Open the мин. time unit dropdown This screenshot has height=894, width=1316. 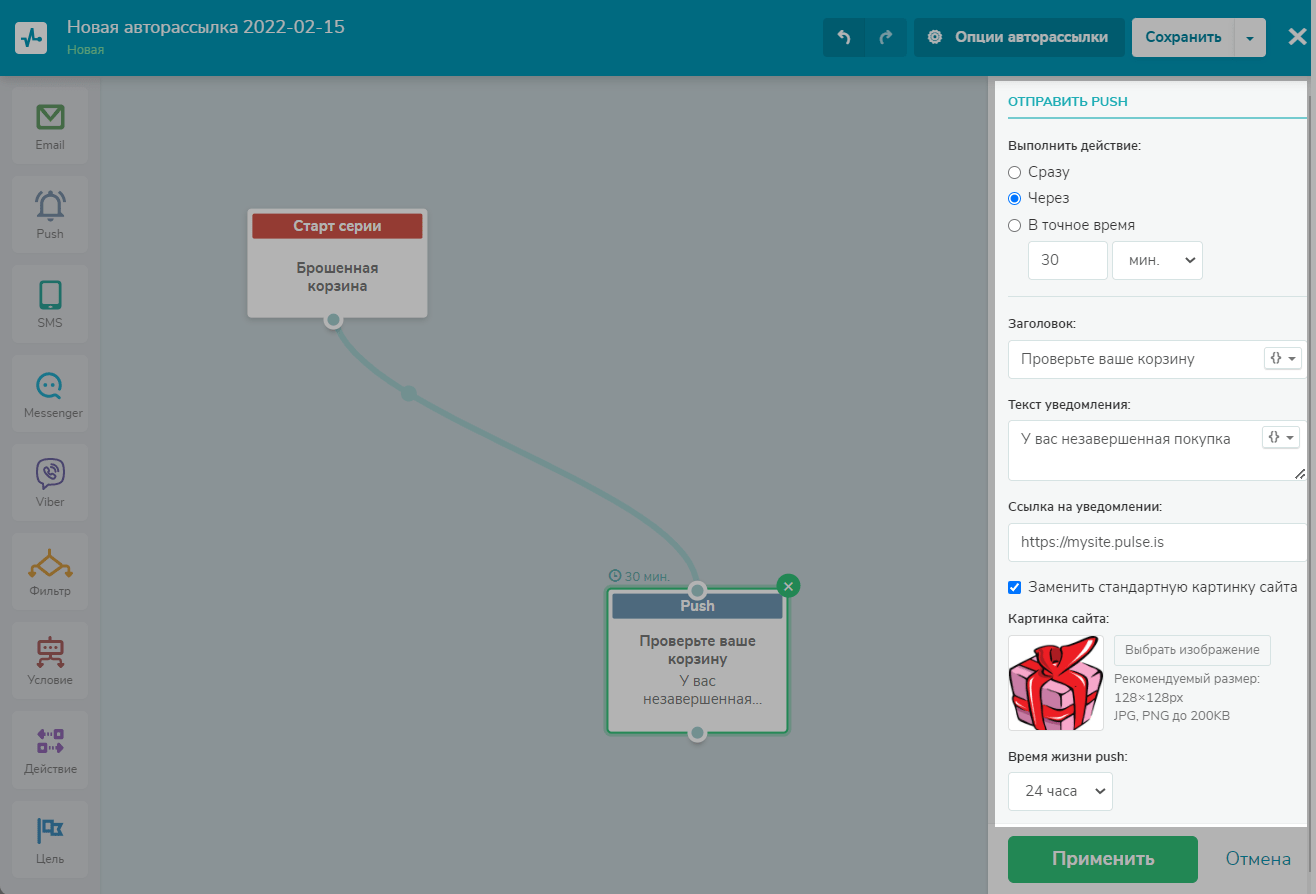(x=1158, y=260)
